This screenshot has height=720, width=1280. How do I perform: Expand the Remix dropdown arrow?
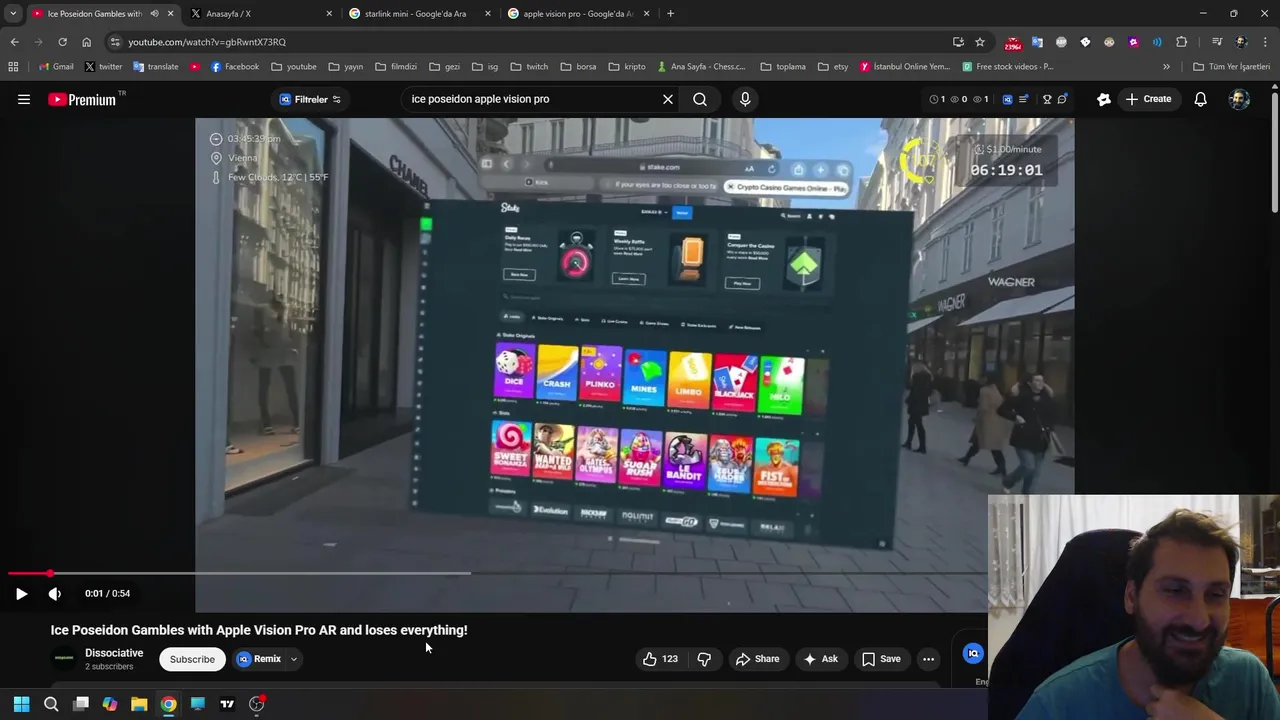pos(294,659)
